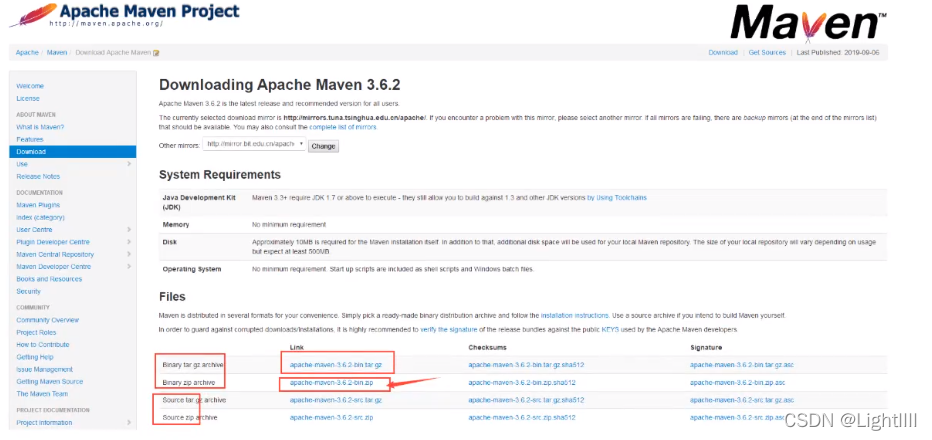Open Maven Plugins in sidebar
The image size is (932, 440).
tap(38, 205)
